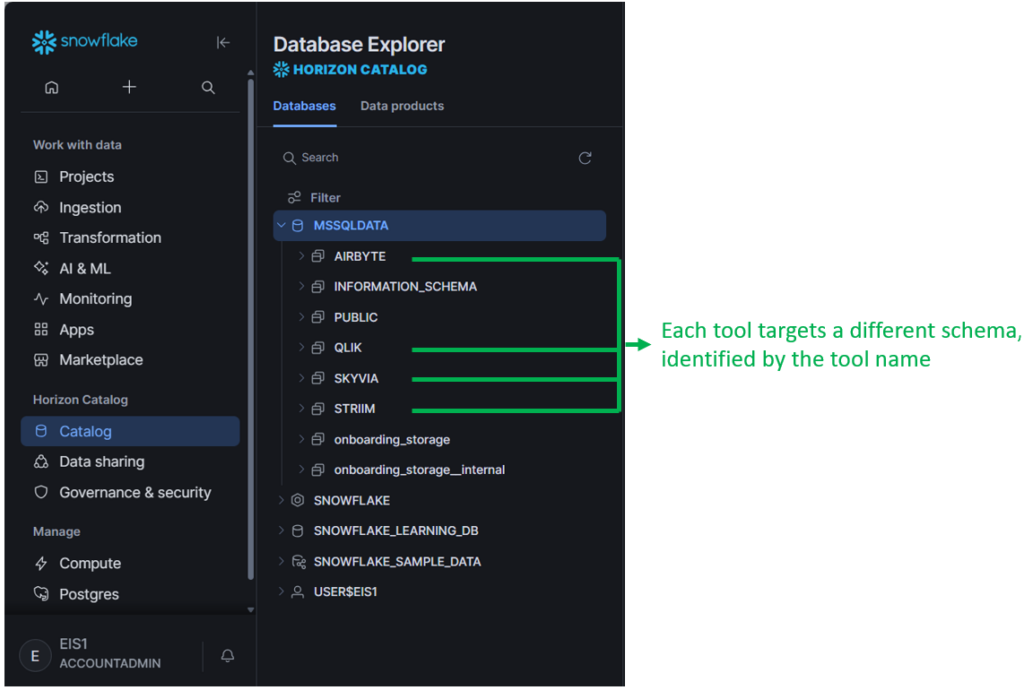The image size is (1024, 690).
Task: Click the Marketplace storefront icon
Action: pos(41,360)
